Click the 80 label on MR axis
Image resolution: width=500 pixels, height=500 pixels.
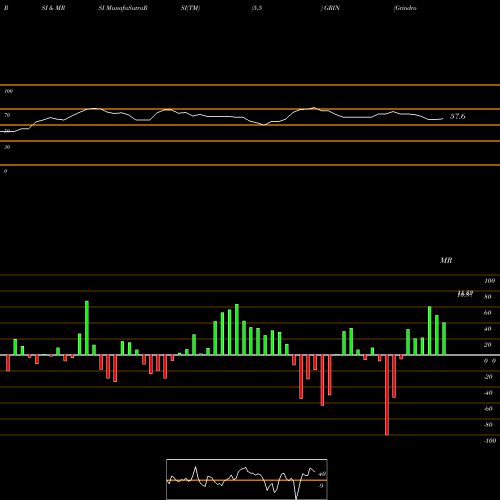point(488,297)
